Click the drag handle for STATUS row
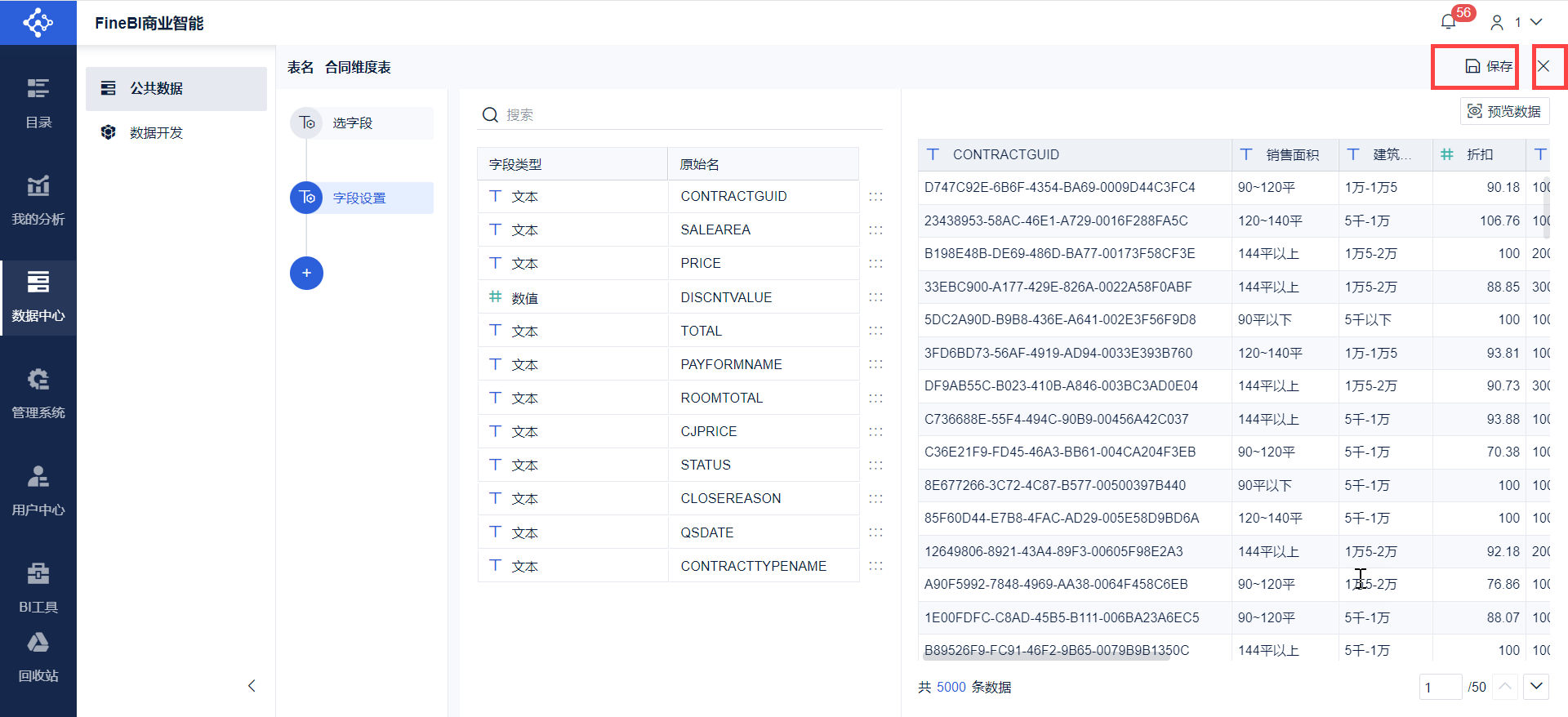 coord(875,465)
